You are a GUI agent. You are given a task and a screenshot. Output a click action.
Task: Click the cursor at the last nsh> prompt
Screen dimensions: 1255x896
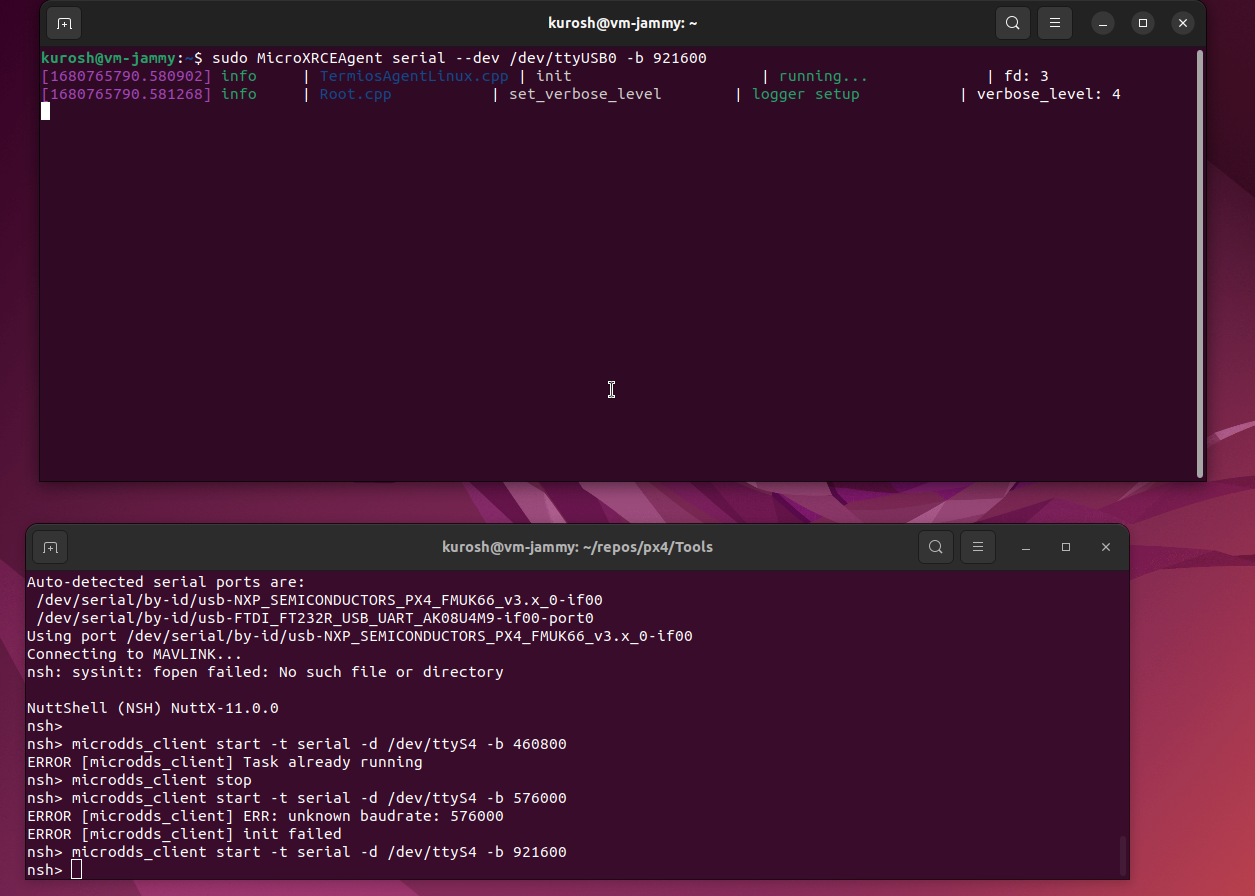77,870
